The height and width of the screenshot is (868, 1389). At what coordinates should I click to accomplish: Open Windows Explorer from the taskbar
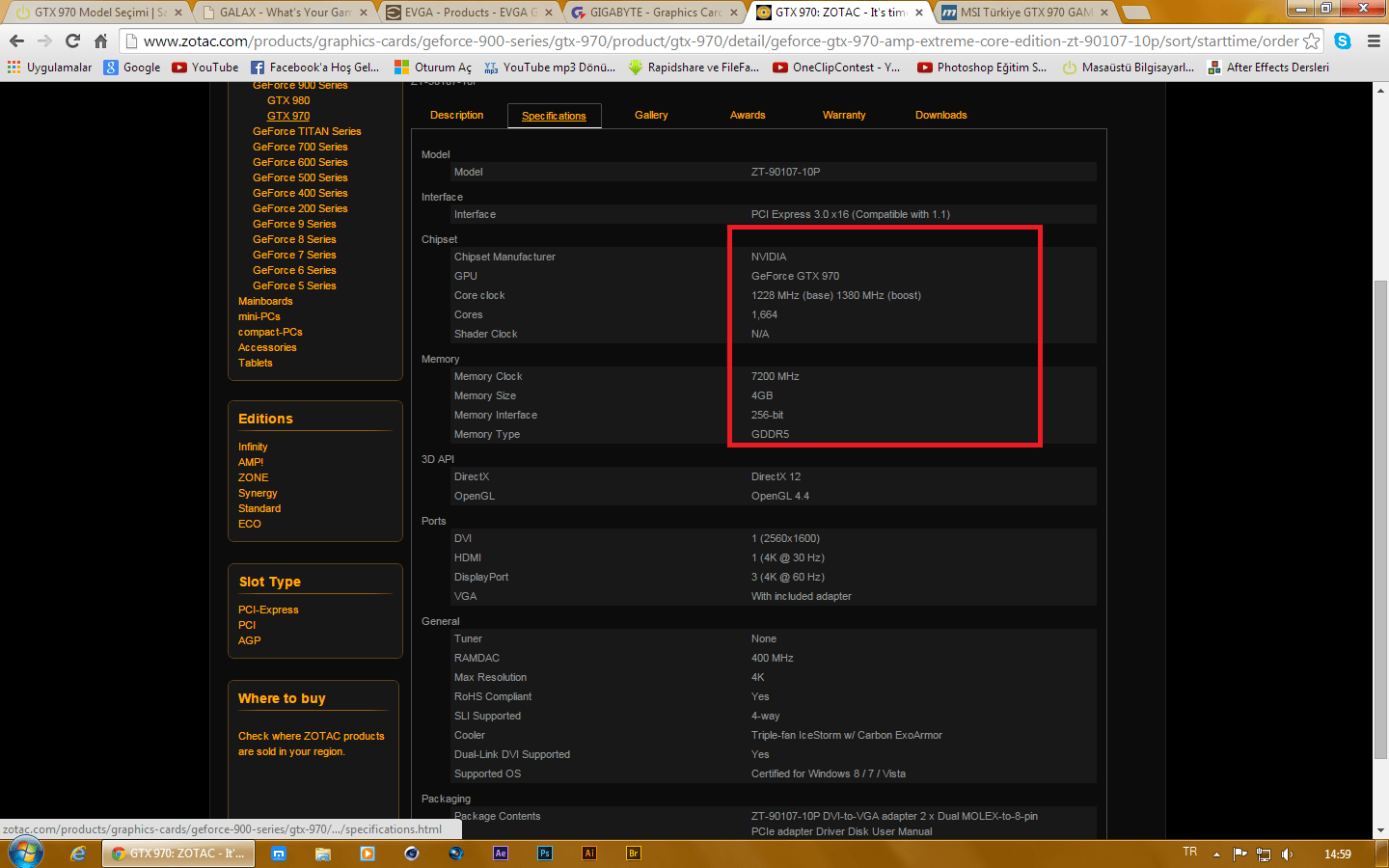pyautogui.click(x=323, y=854)
